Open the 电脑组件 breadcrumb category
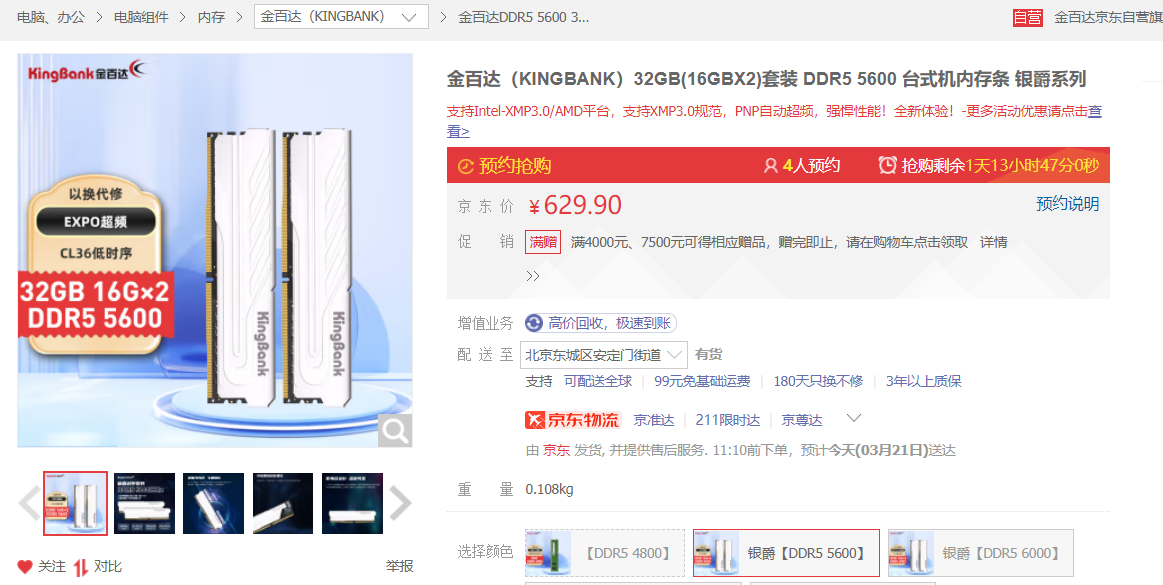This screenshot has width=1163, height=585. 141,17
